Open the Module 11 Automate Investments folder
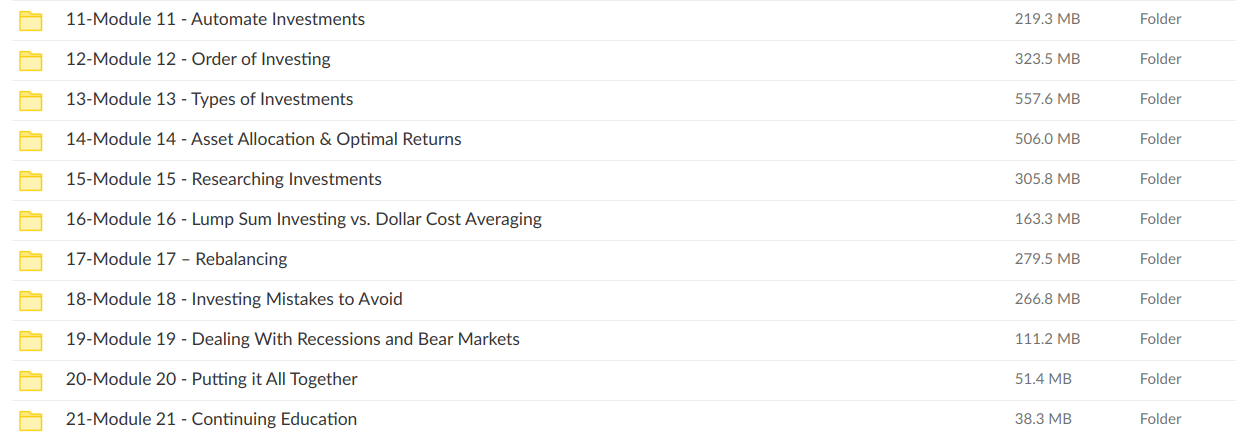 point(215,19)
